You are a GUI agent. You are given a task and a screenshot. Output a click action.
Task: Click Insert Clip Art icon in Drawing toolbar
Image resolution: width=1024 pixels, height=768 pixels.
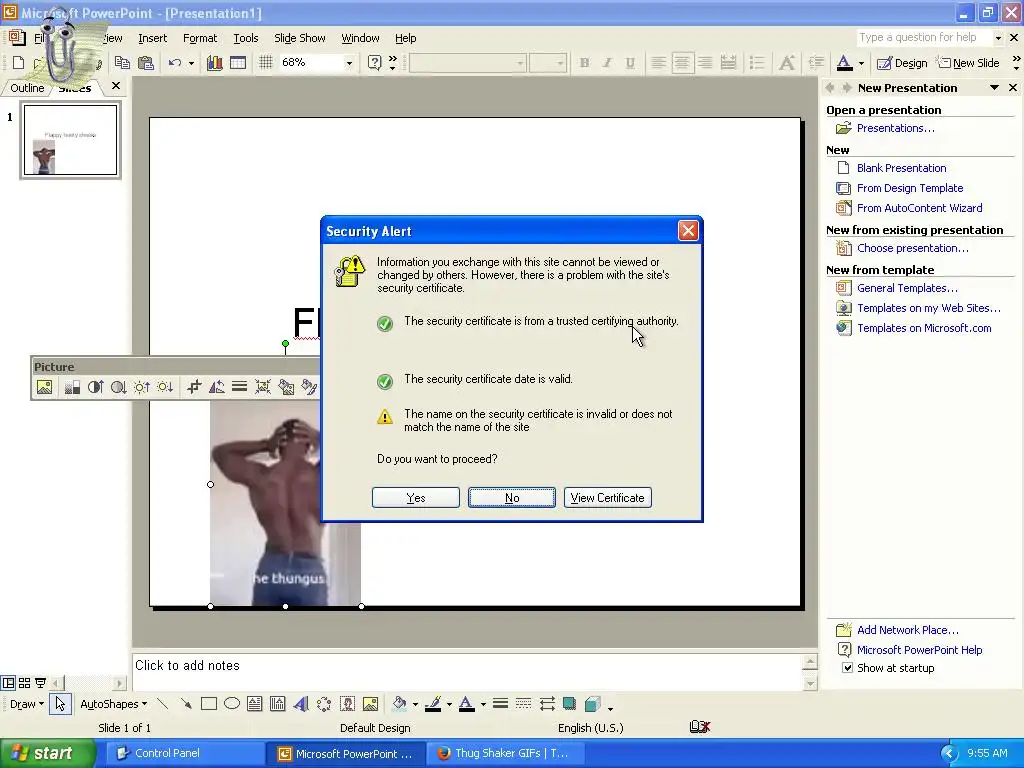pos(347,704)
